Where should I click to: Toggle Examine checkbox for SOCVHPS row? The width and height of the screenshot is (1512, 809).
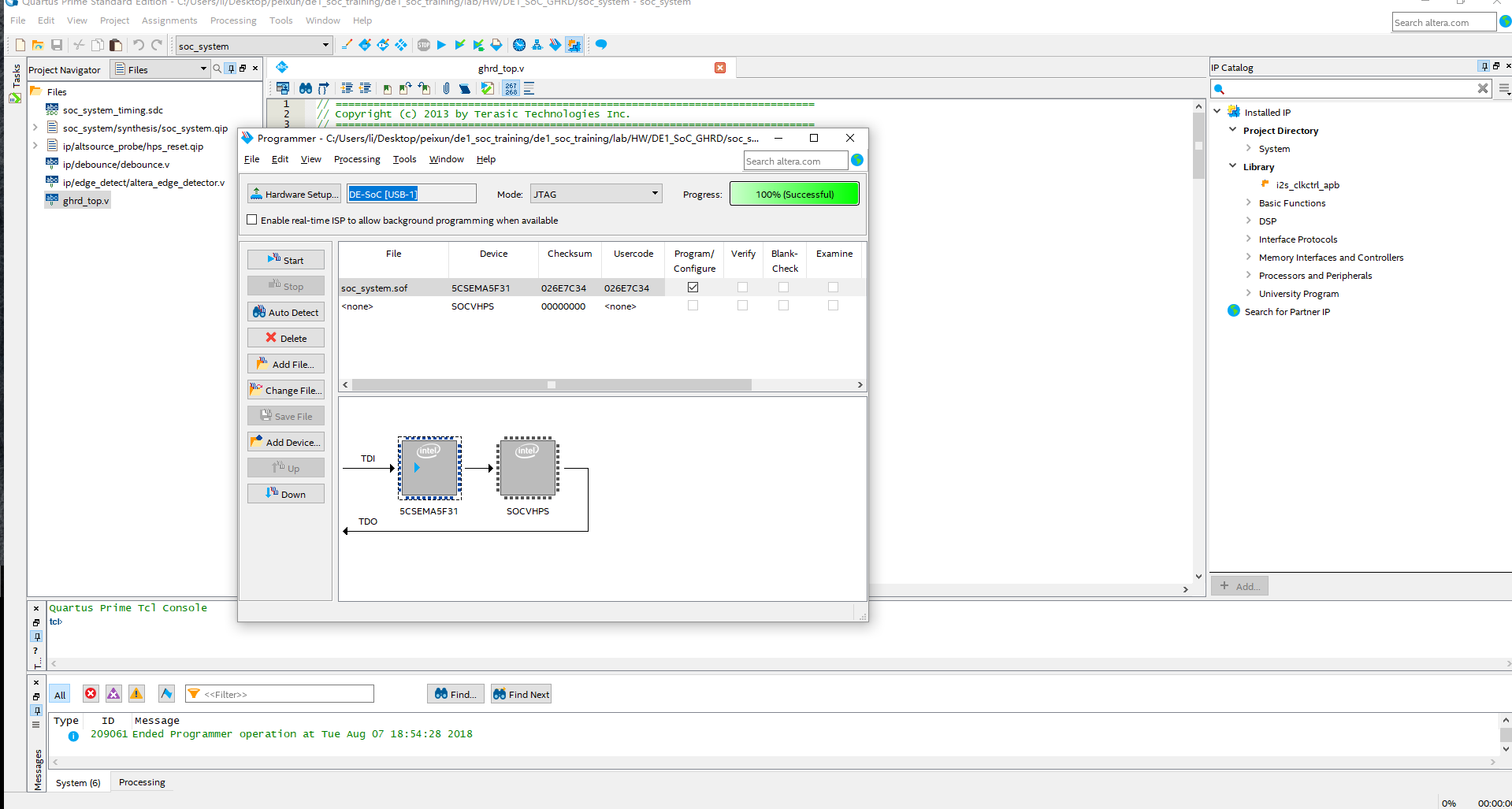(x=833, y=306)
